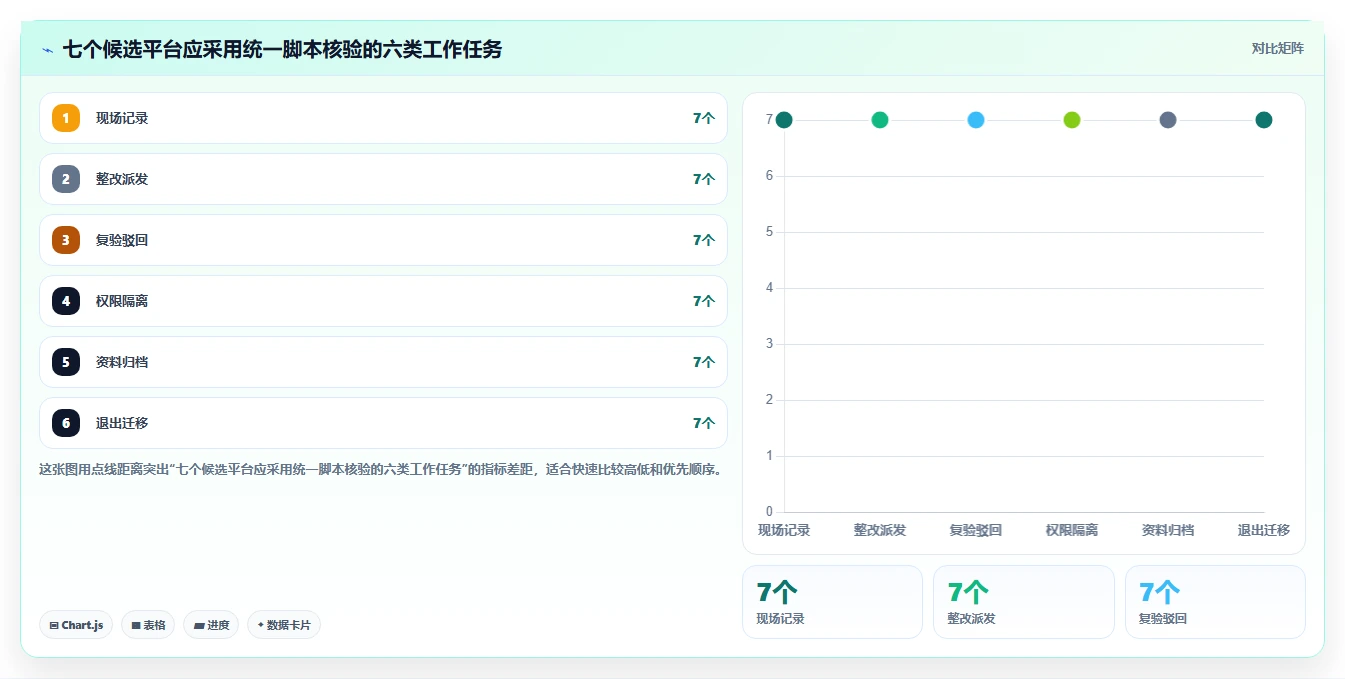Click the 7个 value in 整改派发 row

[704, 179]
